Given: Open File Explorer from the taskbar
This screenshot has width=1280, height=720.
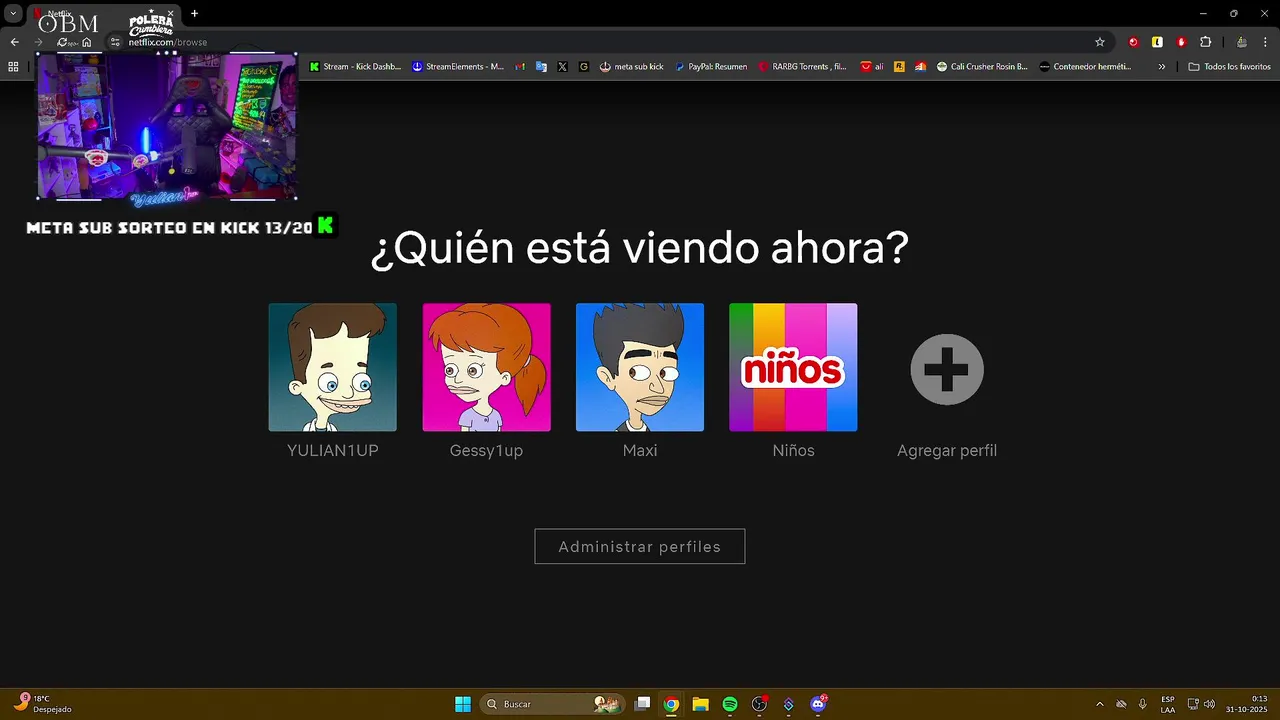Looking at the screenshot, I should pos(700,704).
